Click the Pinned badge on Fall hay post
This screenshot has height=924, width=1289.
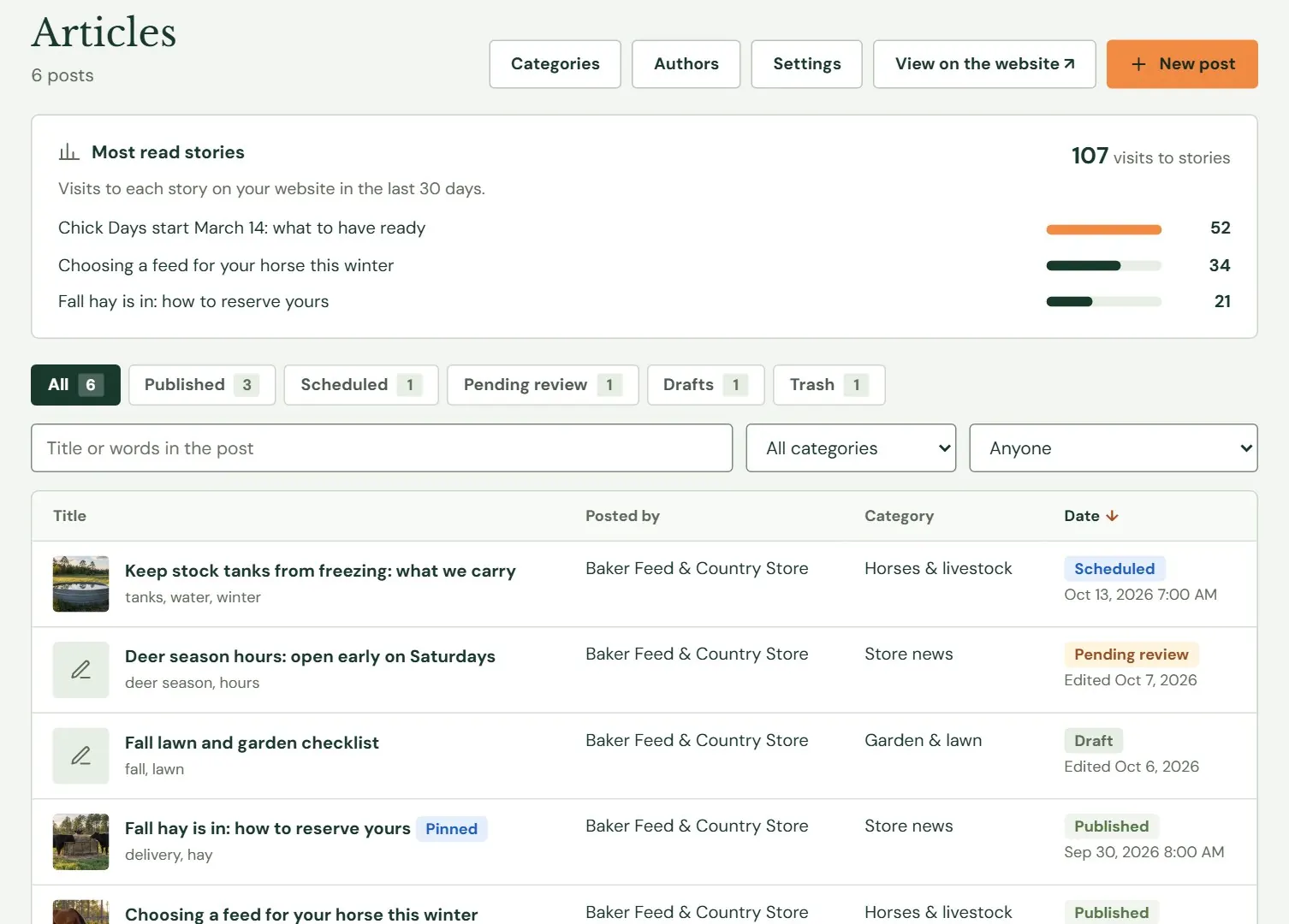pos(451,829)
